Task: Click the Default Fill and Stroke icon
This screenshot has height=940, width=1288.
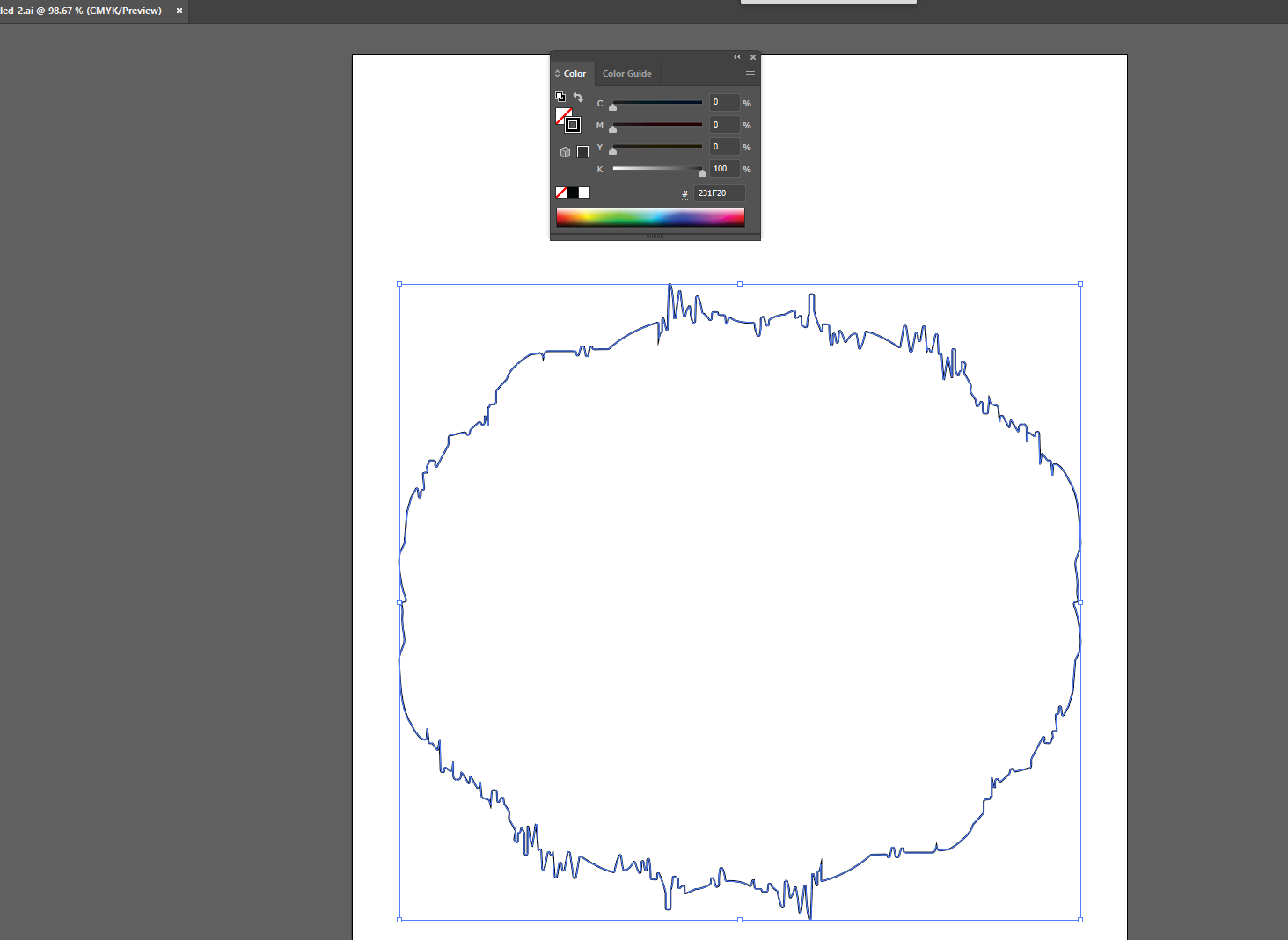Action: coord(560,97)
